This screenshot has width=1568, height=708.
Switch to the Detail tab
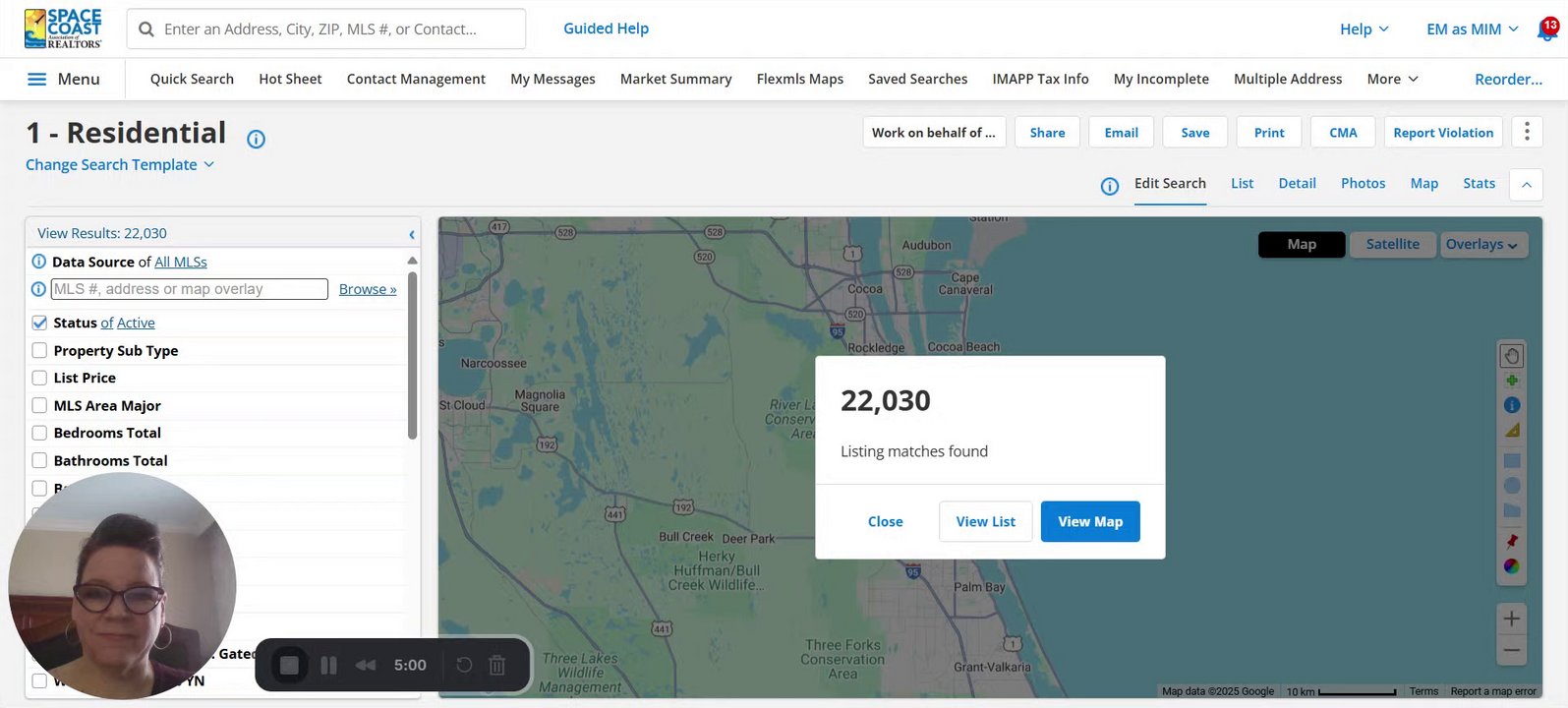(1297, 183)
